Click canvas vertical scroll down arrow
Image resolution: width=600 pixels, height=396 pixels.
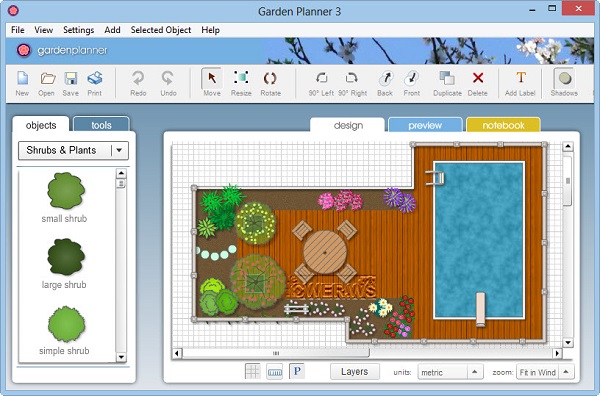(x=568, y=343)
